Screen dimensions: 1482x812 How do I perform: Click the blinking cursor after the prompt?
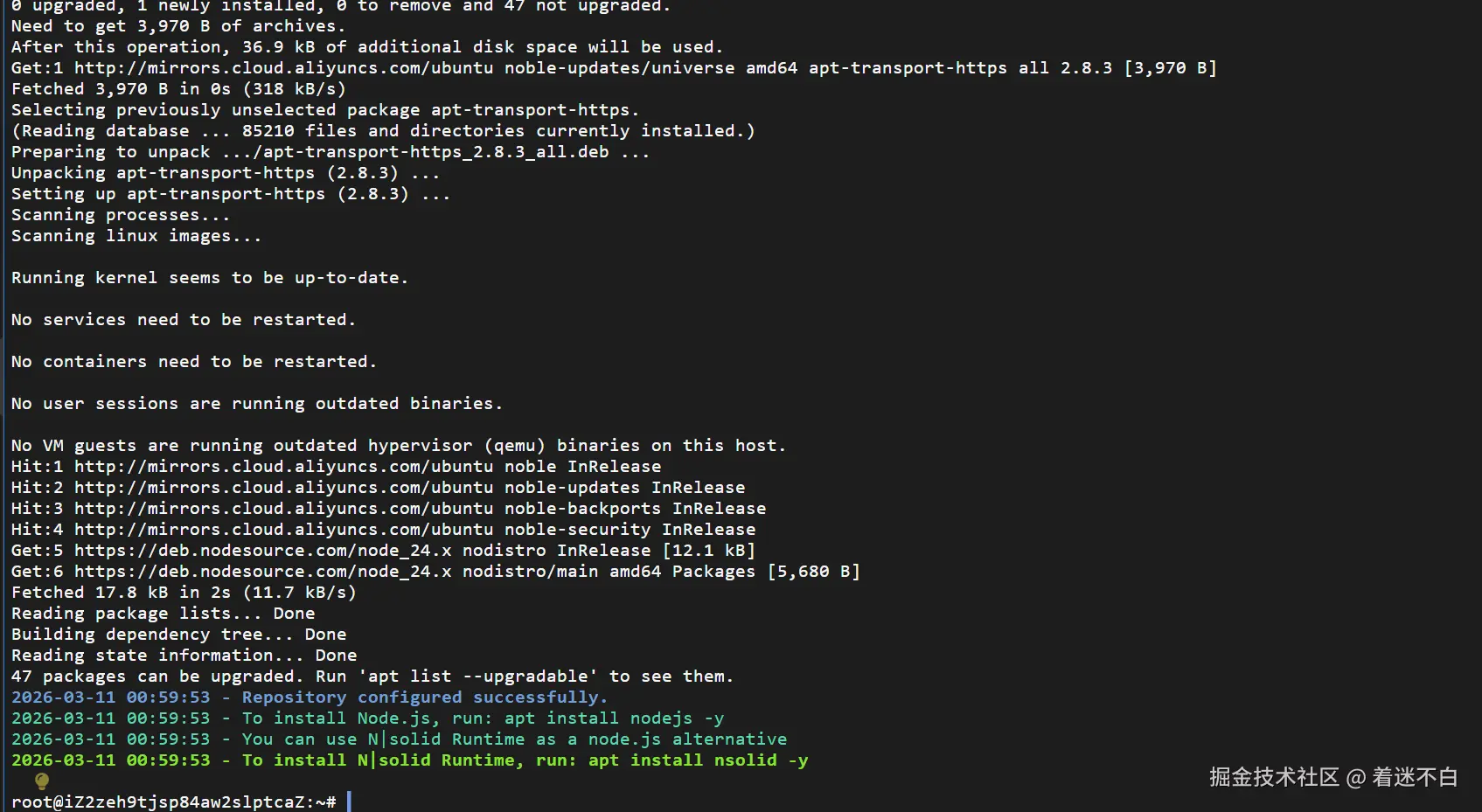[349, 802]
